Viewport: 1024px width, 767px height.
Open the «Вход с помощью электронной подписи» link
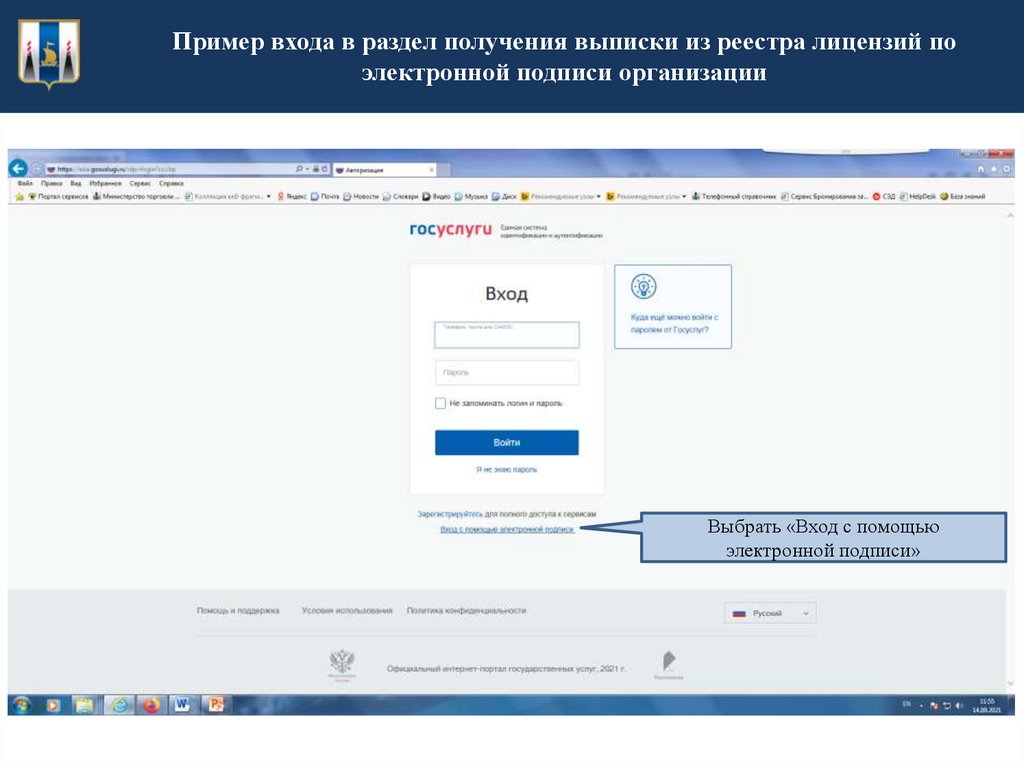(x=505, y=528)
